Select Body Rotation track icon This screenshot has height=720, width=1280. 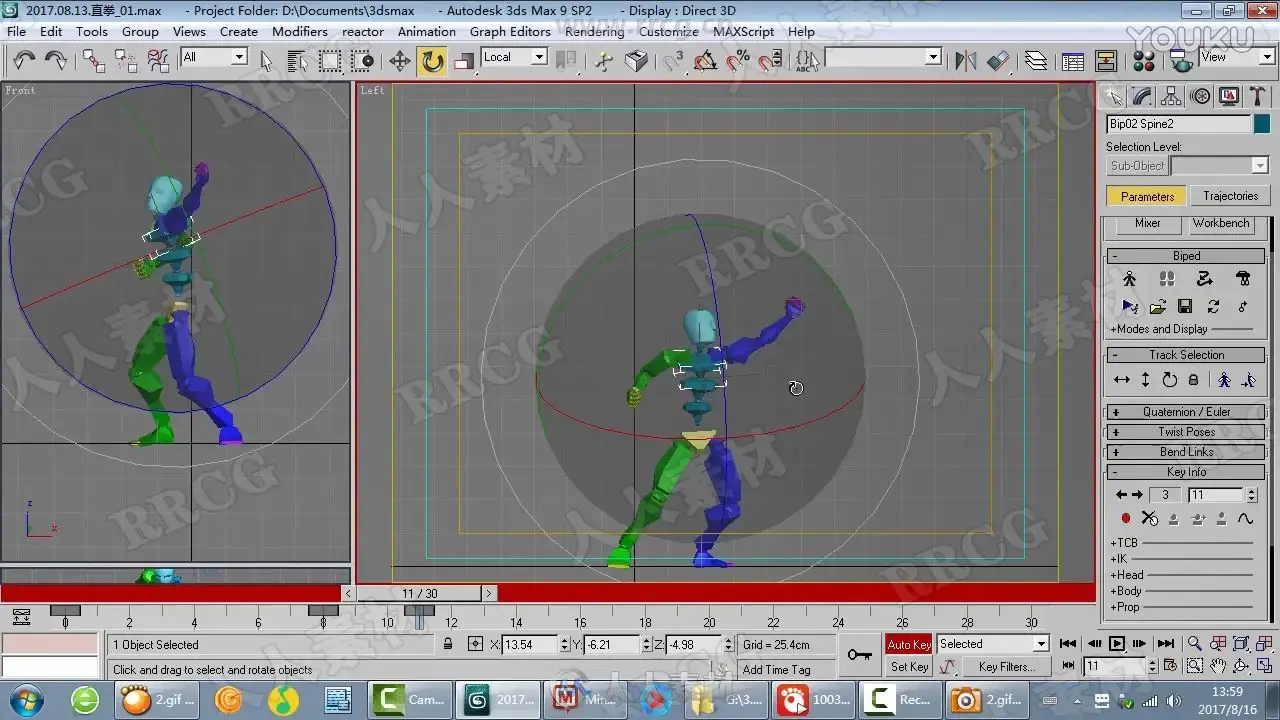[x=1170, y=380]
